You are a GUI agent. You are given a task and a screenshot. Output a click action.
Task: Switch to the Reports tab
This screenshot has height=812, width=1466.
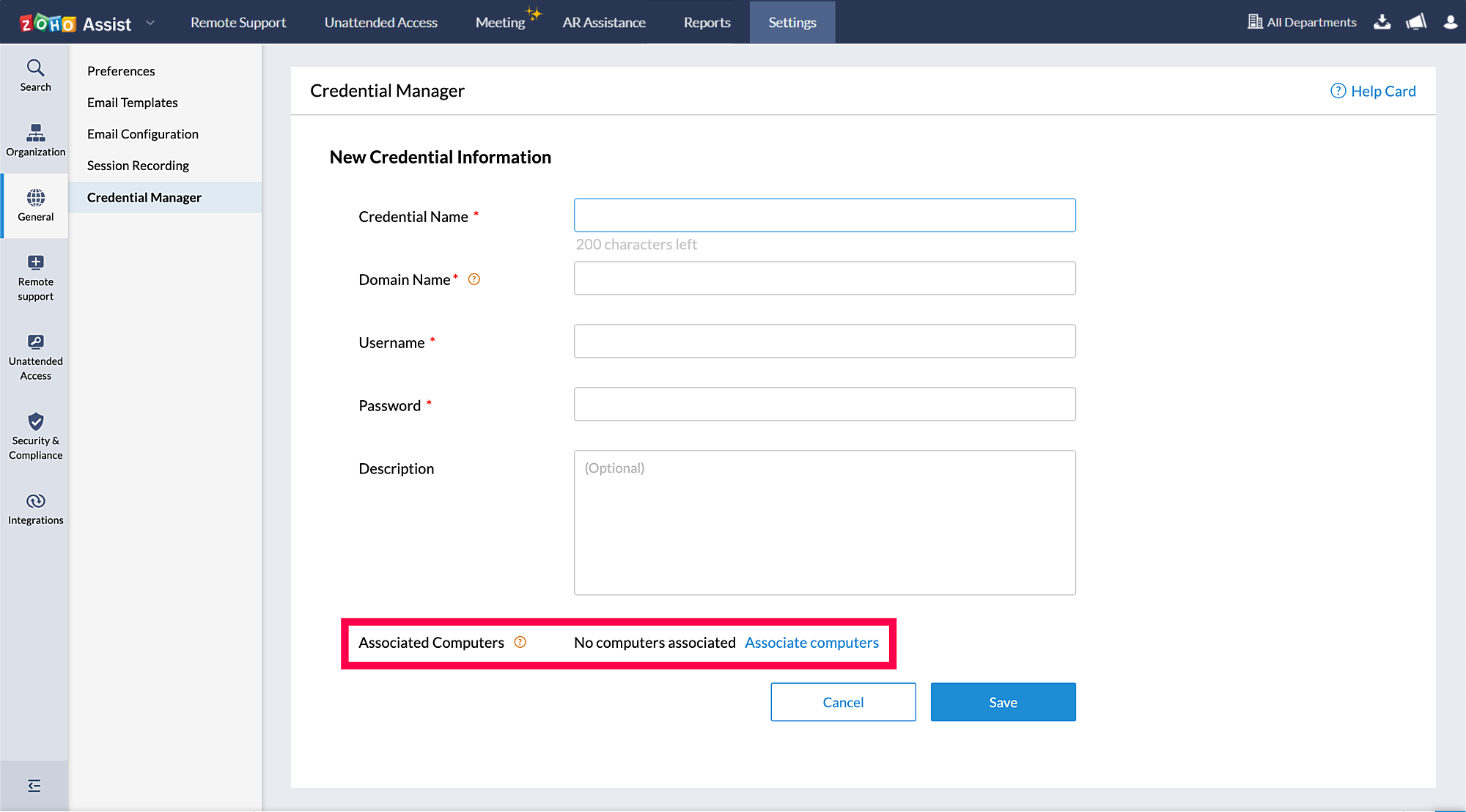[707, 22]
